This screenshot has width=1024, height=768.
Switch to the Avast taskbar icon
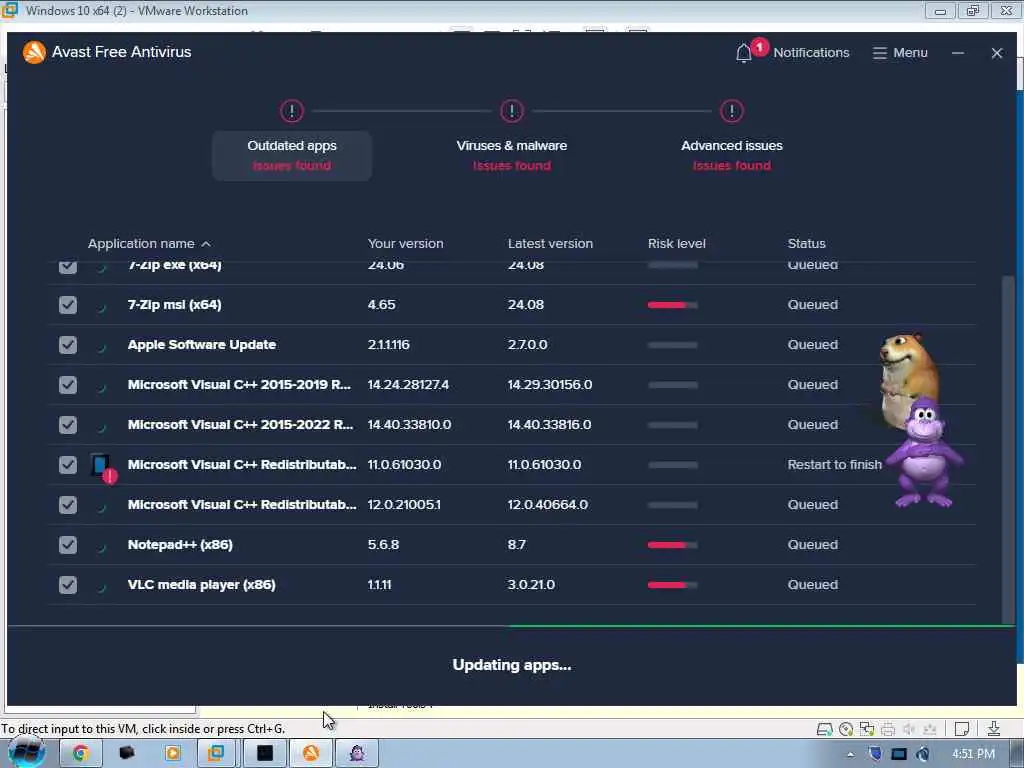click(311, 753)
